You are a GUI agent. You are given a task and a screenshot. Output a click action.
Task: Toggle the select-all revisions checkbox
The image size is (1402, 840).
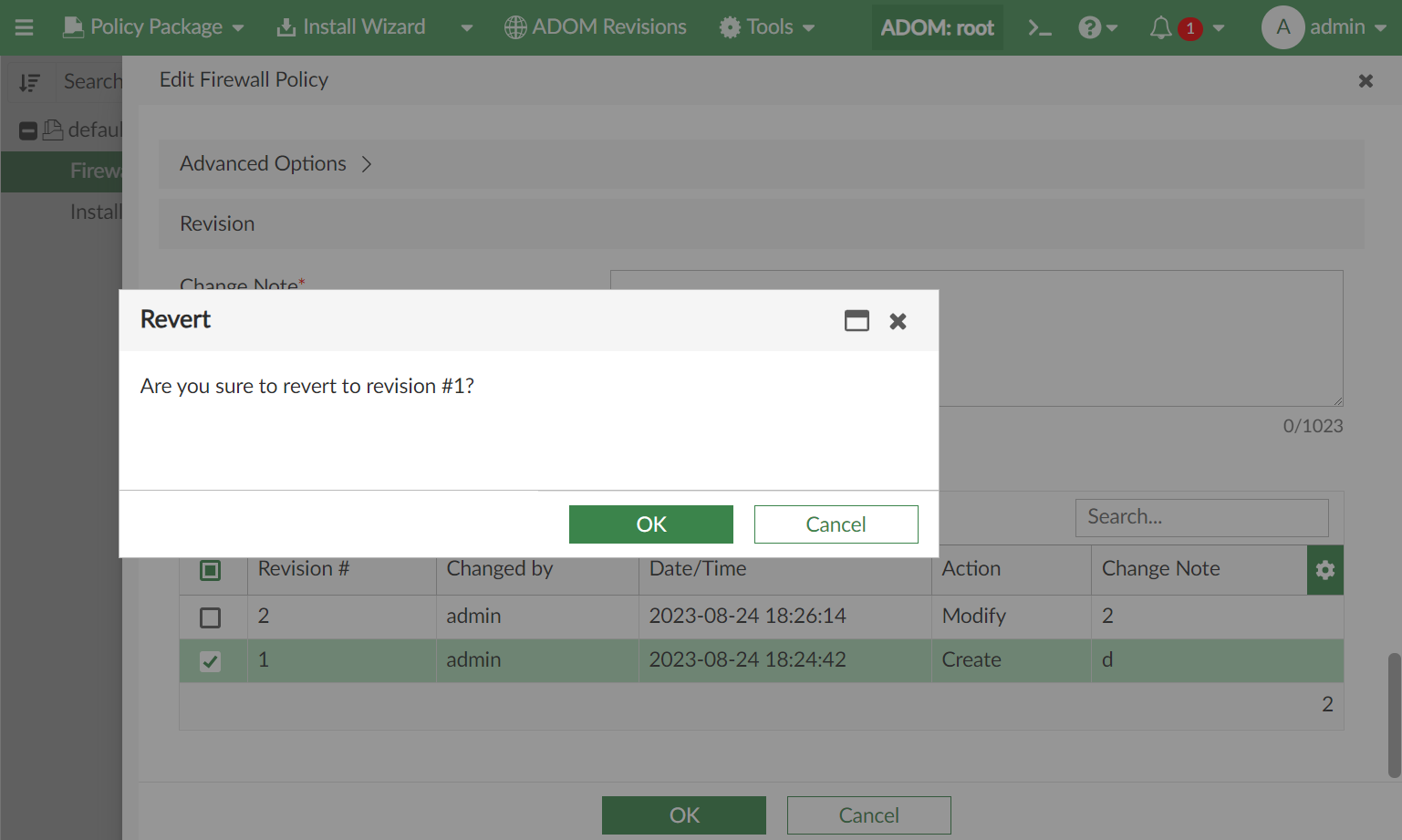pyautogui.click(x=212, y=569)
